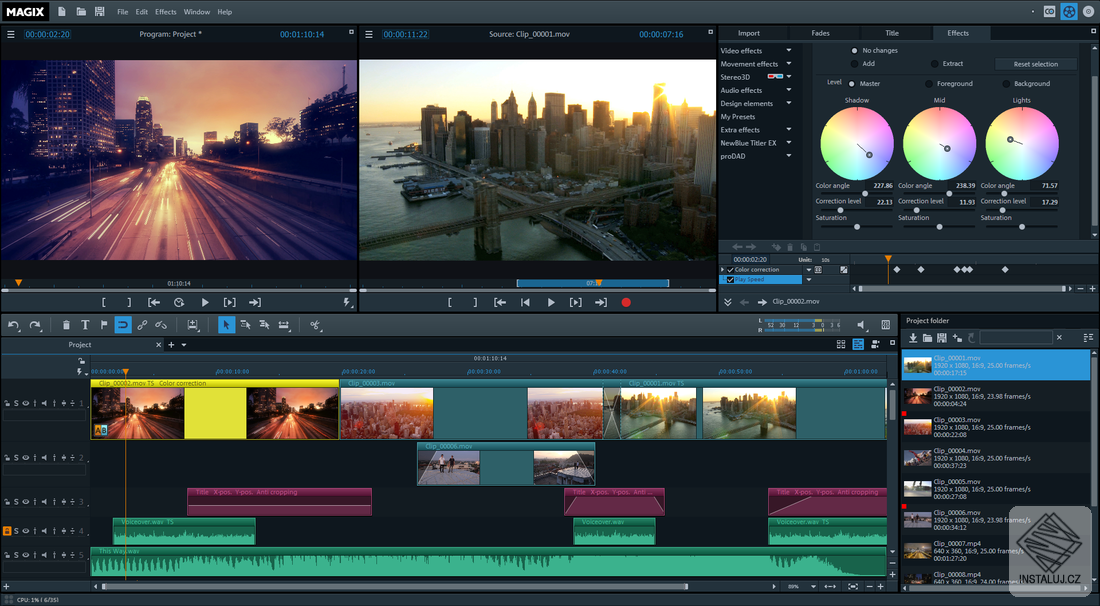Expand the NewBlue Titler EX category
The height and width of the screenshot is (606, 1100).
tap(789, 143)
